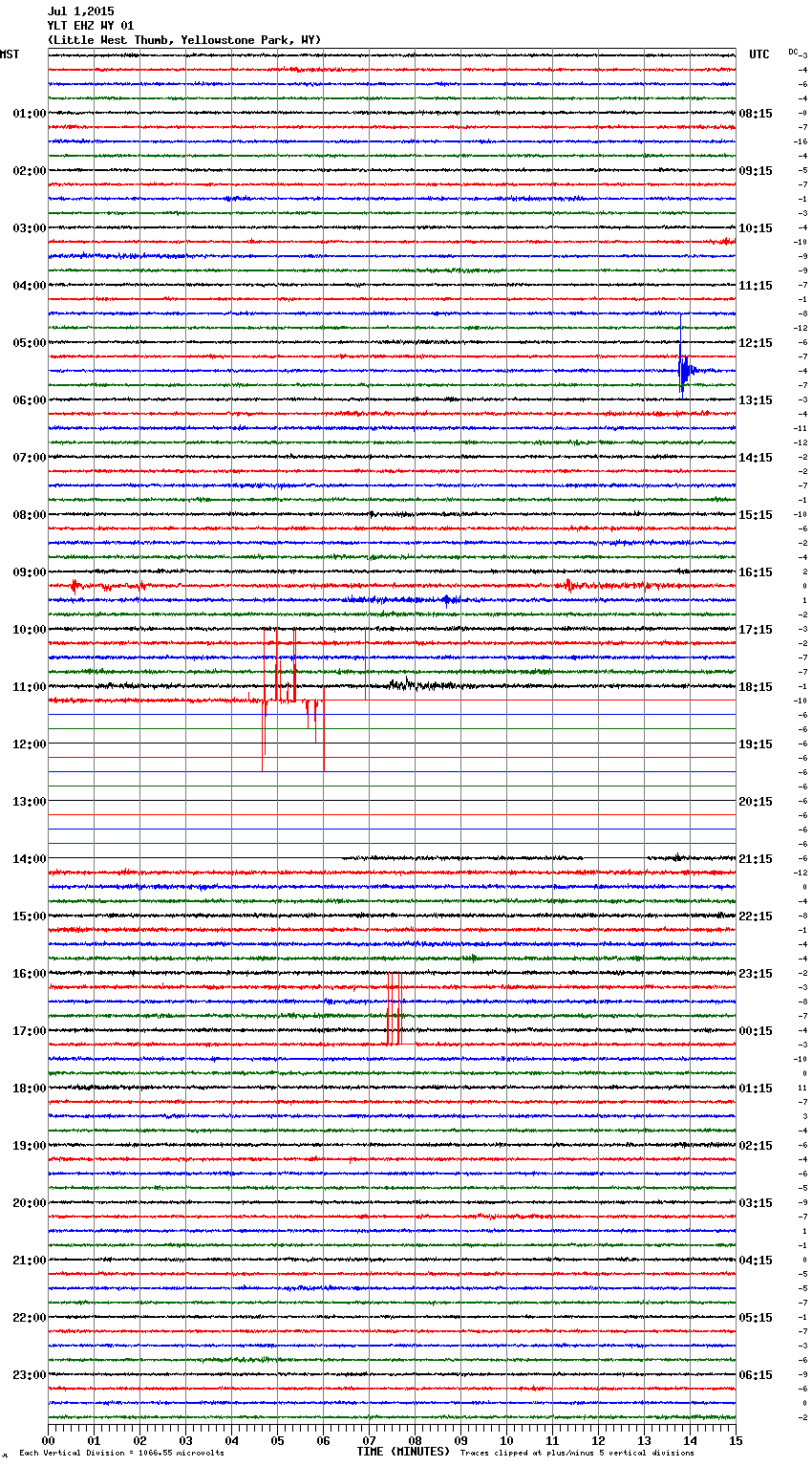
Task: Click the "06:15" UTC label
Action: coord(756,1375)
